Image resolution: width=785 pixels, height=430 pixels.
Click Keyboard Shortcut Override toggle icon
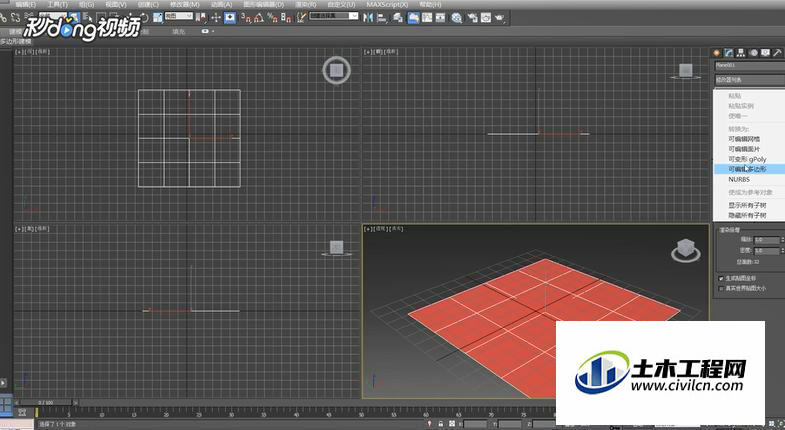coord(230,18)
